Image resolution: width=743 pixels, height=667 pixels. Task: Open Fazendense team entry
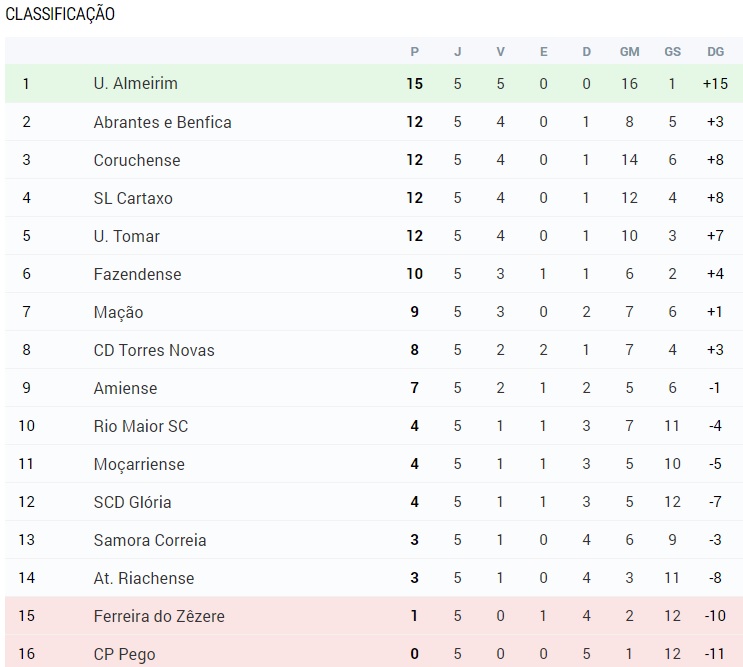[137, 274]
